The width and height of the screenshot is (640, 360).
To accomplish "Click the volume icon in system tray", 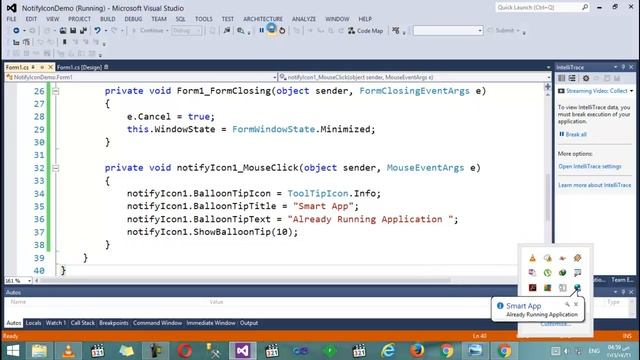I will [566, 351].
